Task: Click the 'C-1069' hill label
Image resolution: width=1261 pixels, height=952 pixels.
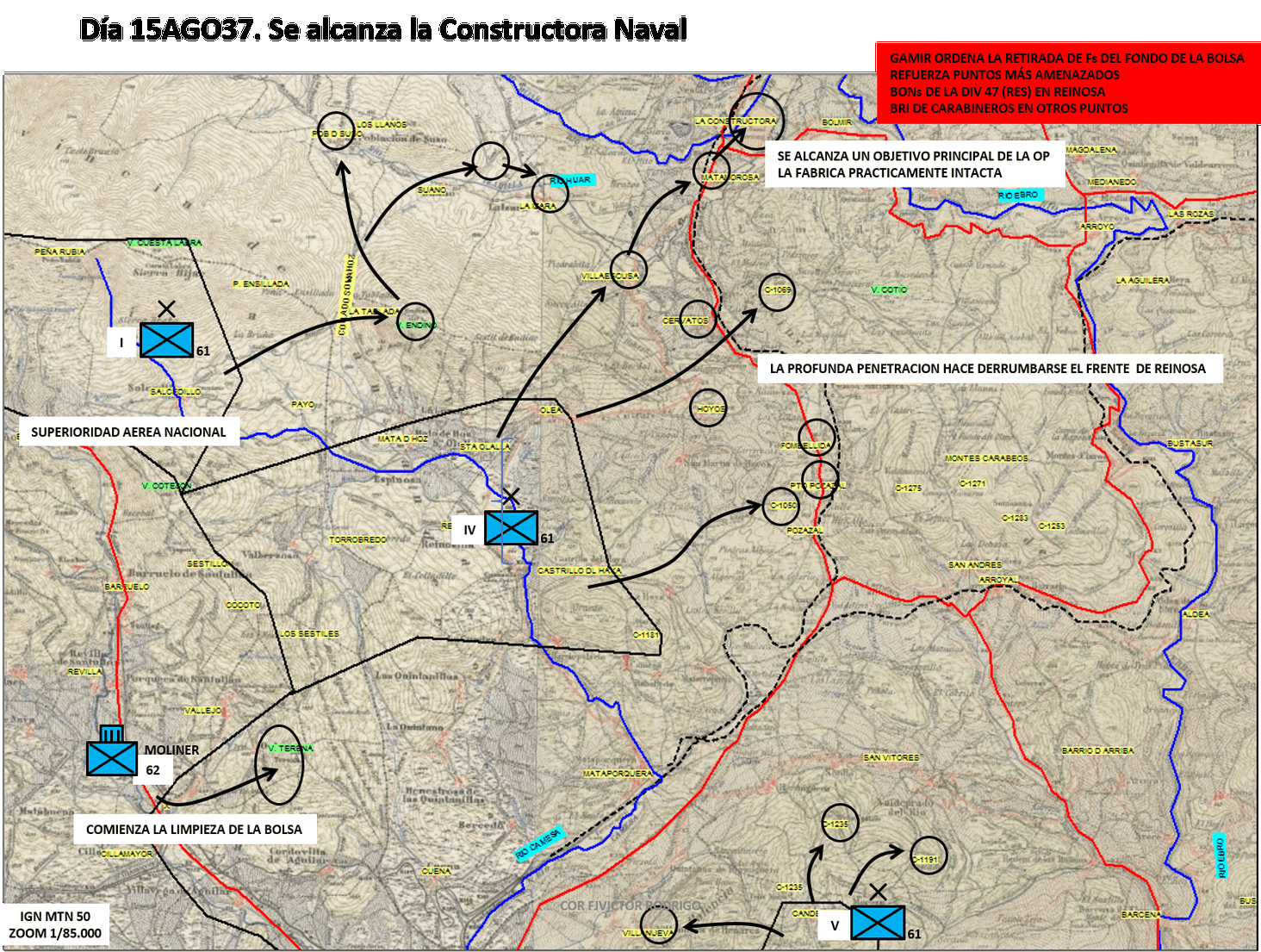Action: [x=778, y=290]
